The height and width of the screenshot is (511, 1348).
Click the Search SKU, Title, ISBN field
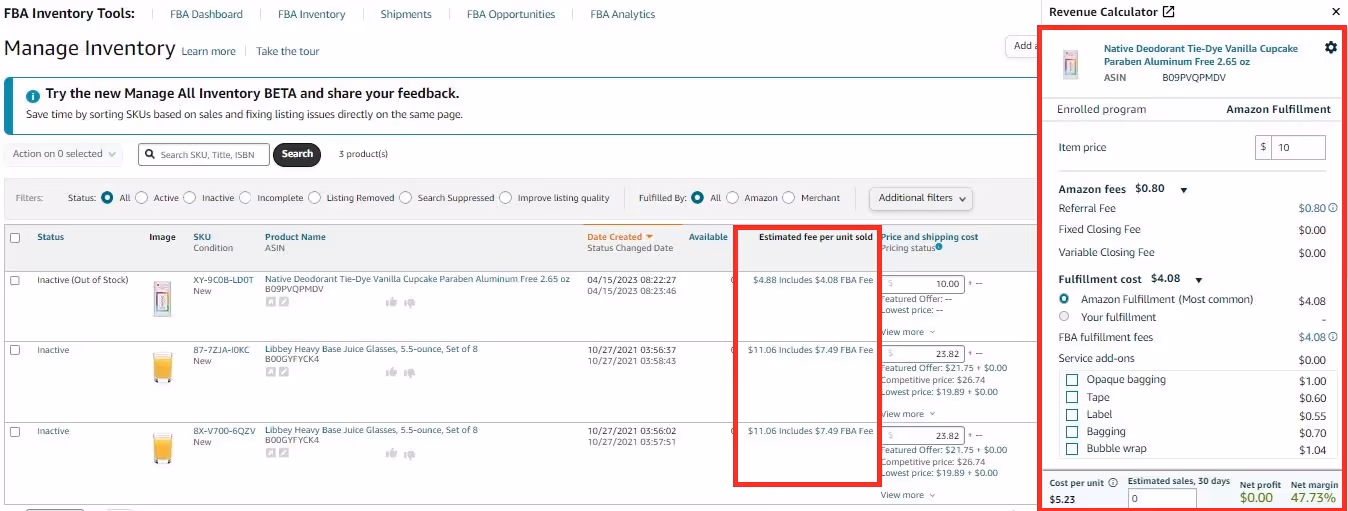pyautogui.click(x=204, y=154)
